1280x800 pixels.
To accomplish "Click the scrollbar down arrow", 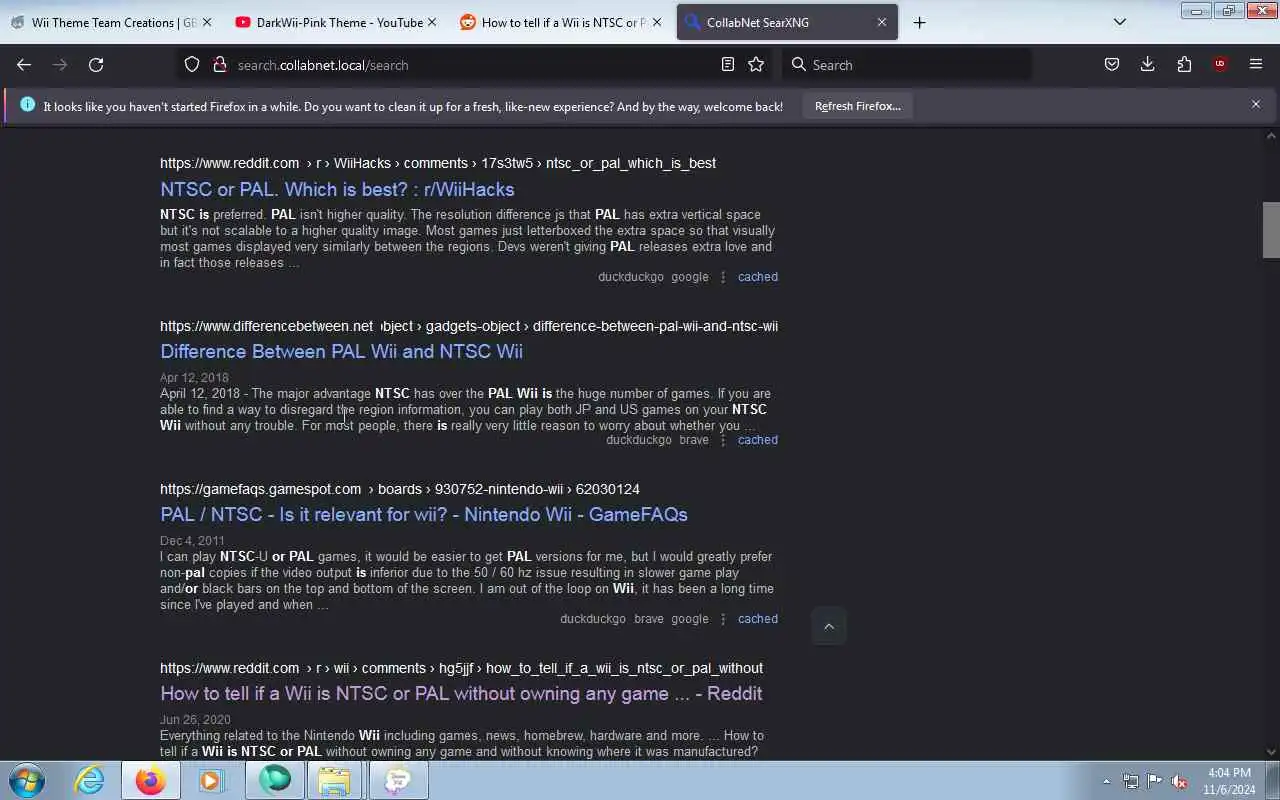I will pos(1271,752).
